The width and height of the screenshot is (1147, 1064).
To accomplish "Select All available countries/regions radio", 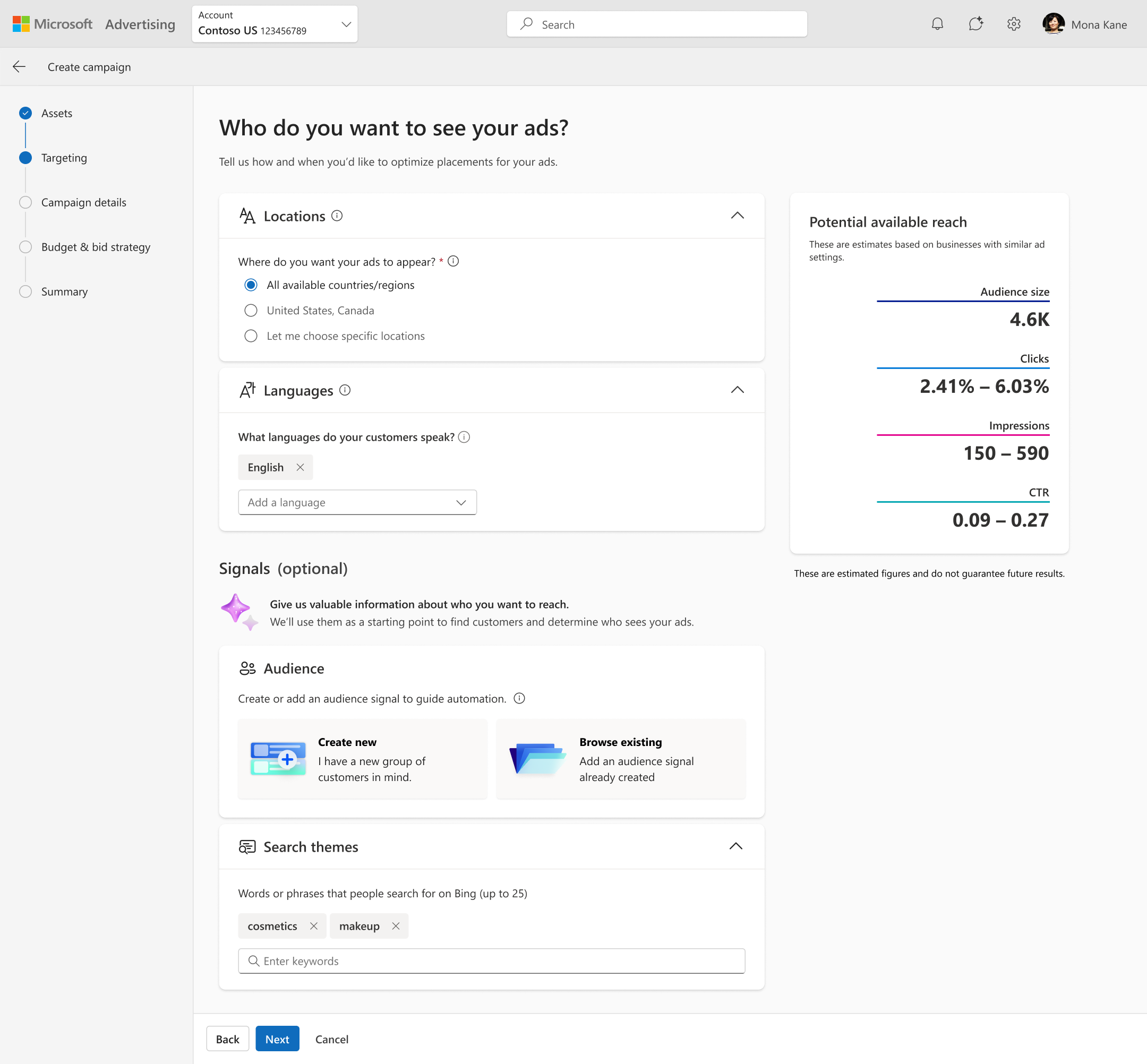I will coord(251,285).
